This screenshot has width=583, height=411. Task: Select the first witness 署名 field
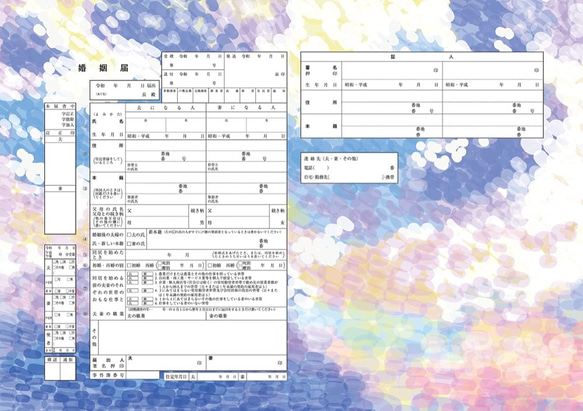coord(392,70)
